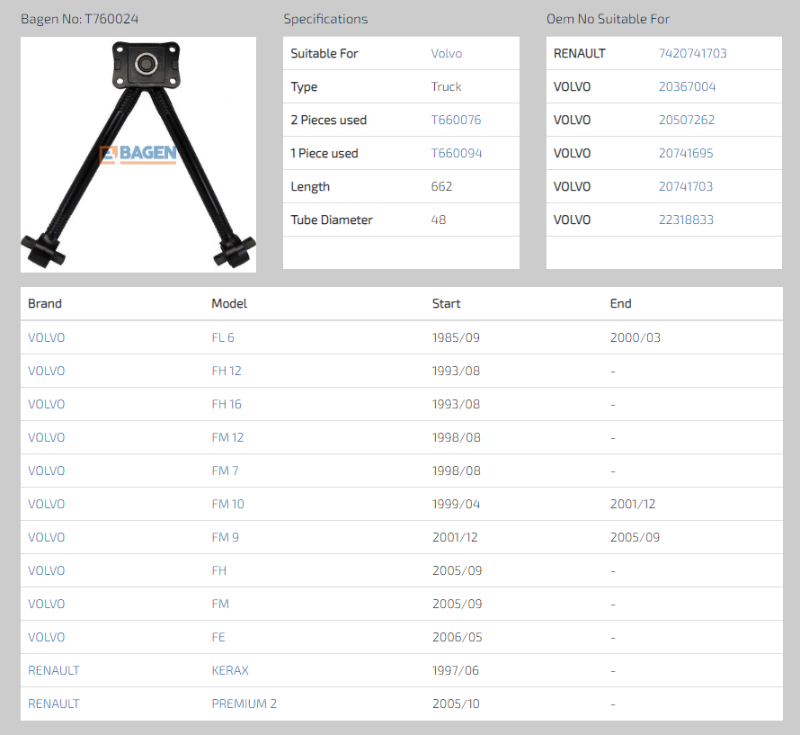Click end date 2001/12 in FM 10 row
The width and height of the screenshot is (800, 735).
click(633, 504)
